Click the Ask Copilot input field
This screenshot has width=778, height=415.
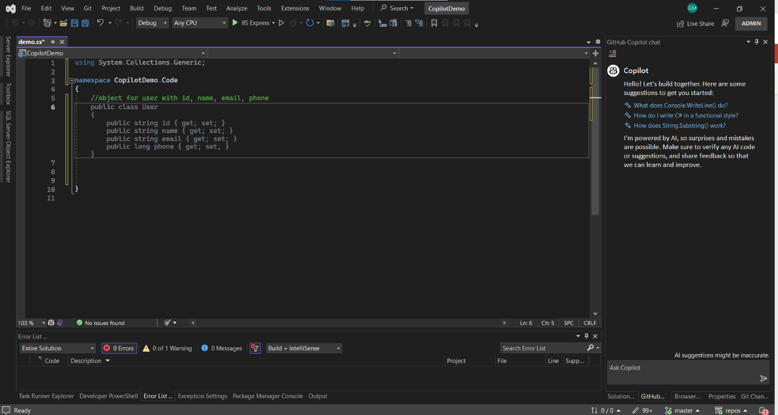pyautogui.click(x=688, y=373)
